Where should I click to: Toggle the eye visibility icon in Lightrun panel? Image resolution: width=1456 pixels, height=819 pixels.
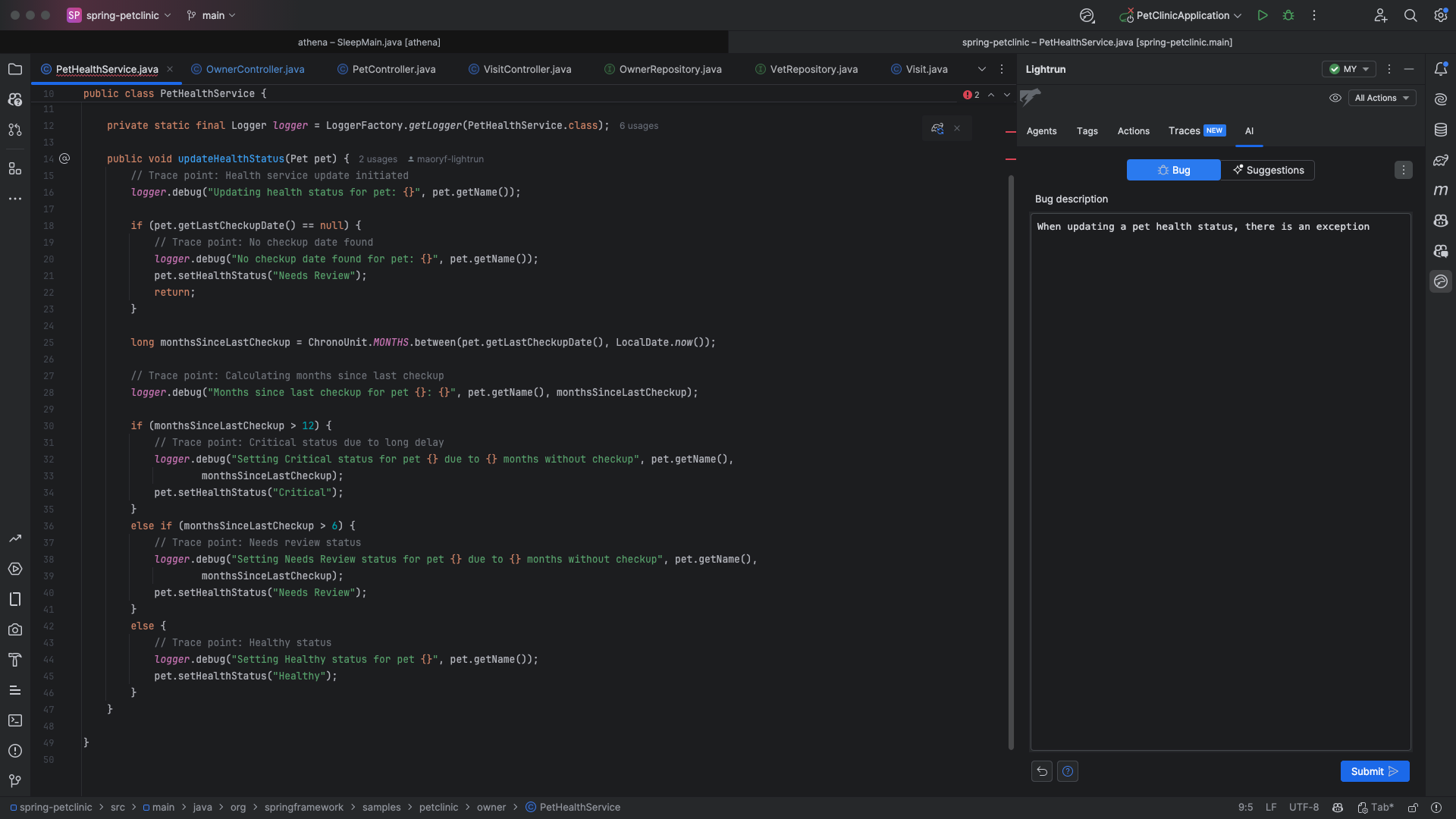[x=1335, y=98]
